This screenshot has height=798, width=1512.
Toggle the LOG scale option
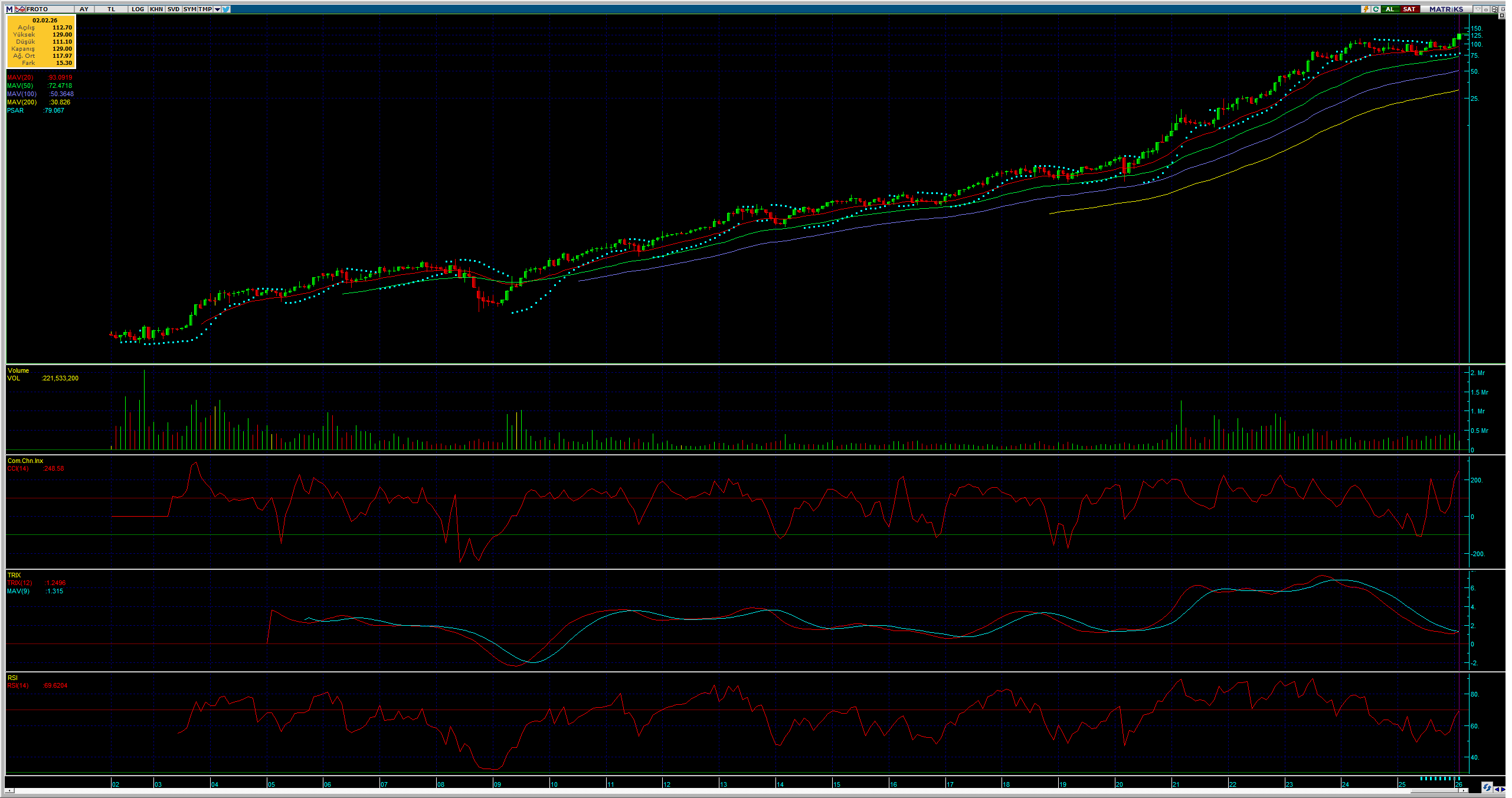[138, 9]
